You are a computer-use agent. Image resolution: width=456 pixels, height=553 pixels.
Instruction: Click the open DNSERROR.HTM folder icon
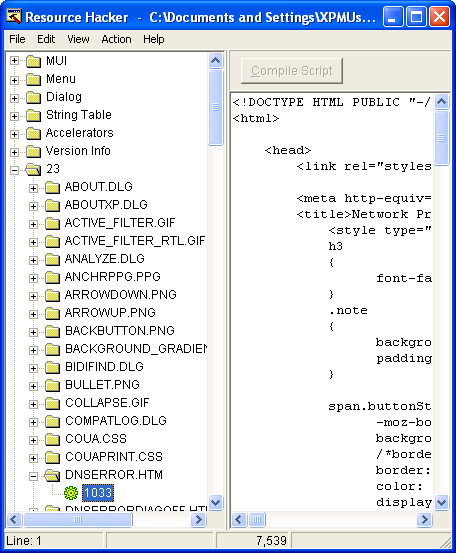pyautogui.click(x=53, y=475)
